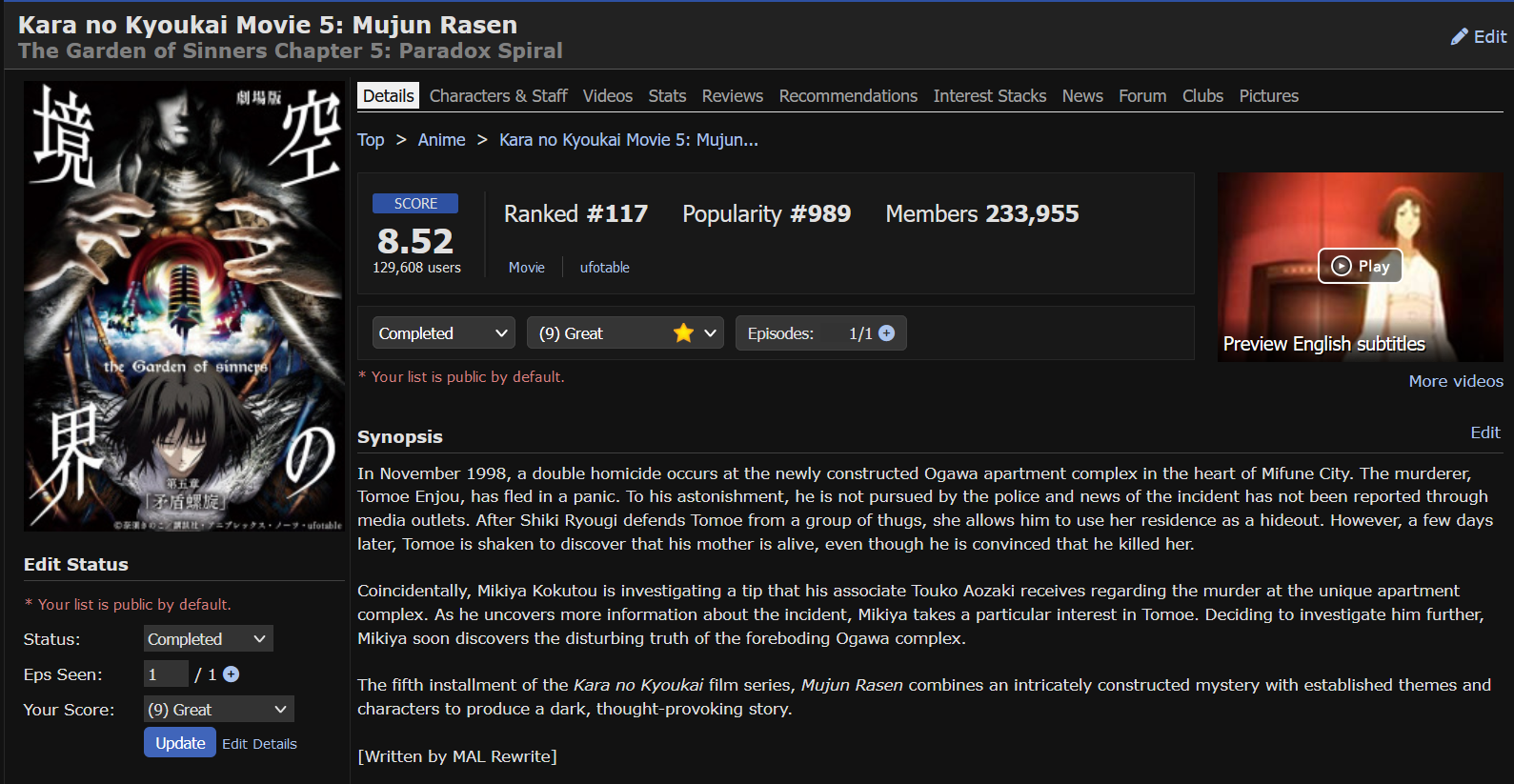Open the Stats tab
Image resolution: width=1514 pixels, height=784 pixels.
(667, 96)
